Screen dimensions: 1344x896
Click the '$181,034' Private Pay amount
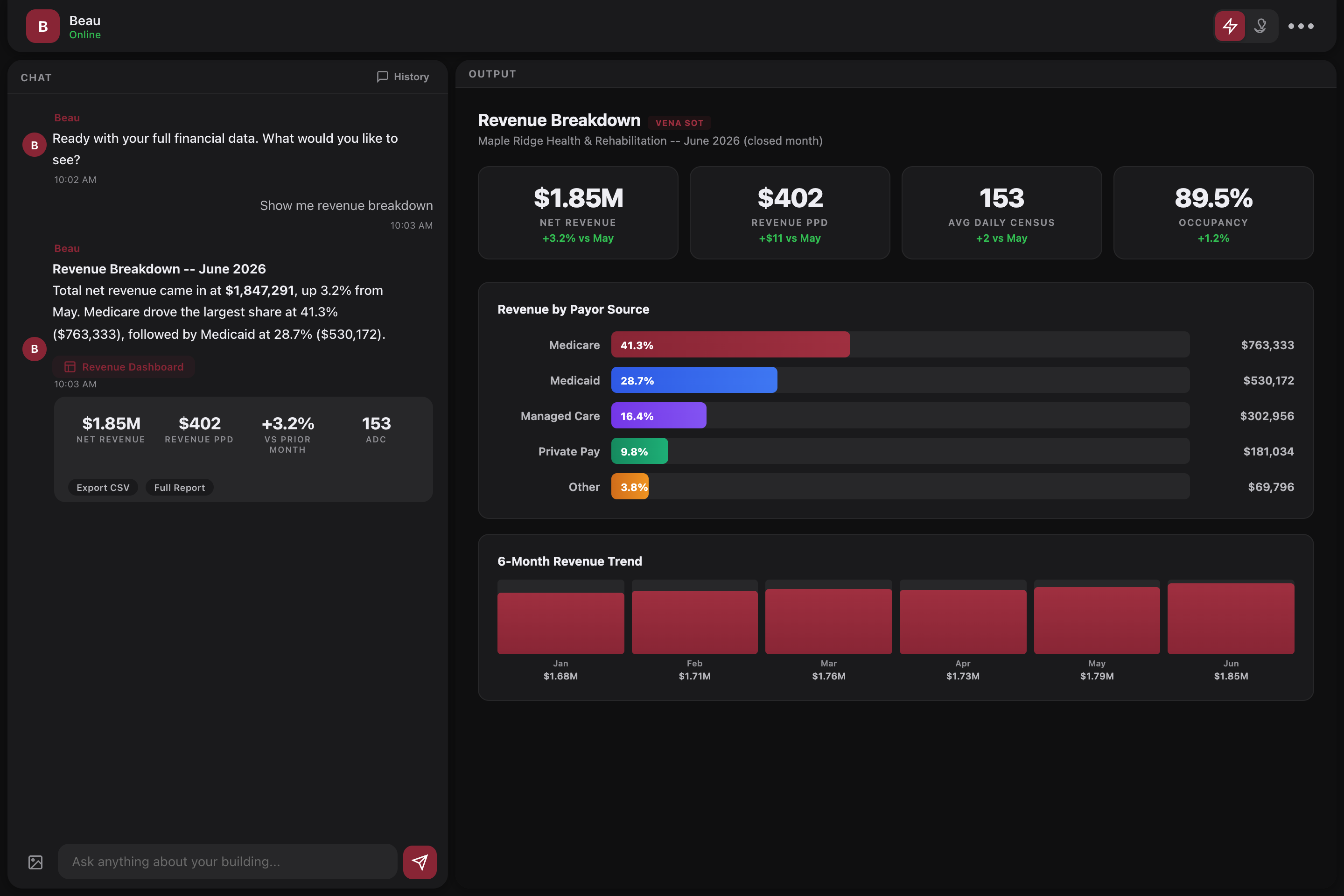pyautogui.click(x=1268, y=451)
